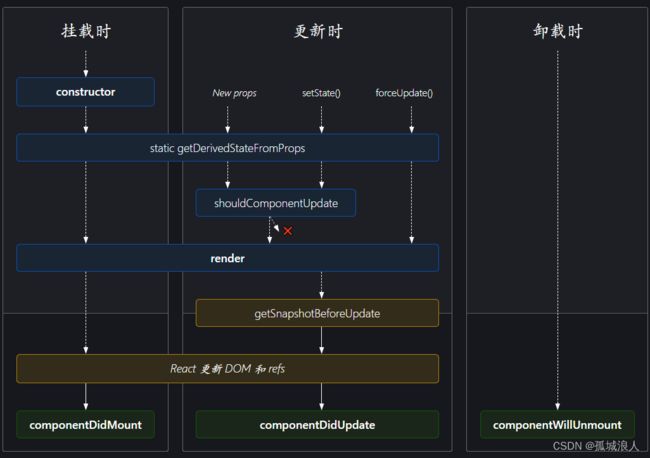
Task: Click the forceUpdate() label
Action: point(404,93)
